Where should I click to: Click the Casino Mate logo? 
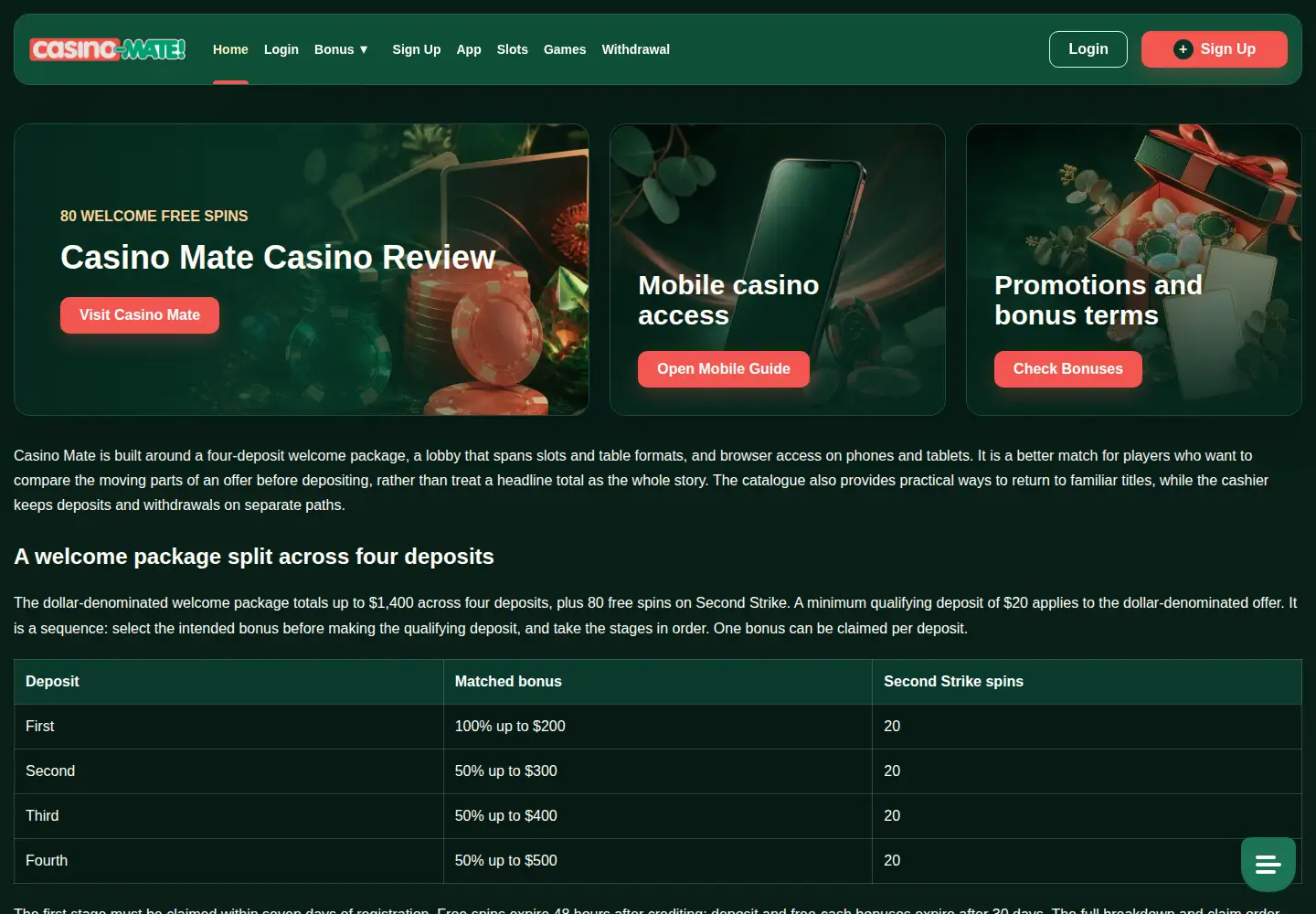(x=108, y=49)
